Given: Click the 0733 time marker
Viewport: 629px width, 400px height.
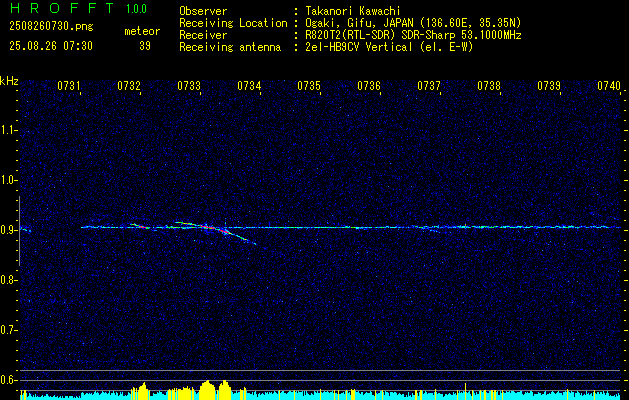Looking at the screenshot, I should (x=189, y=86).
